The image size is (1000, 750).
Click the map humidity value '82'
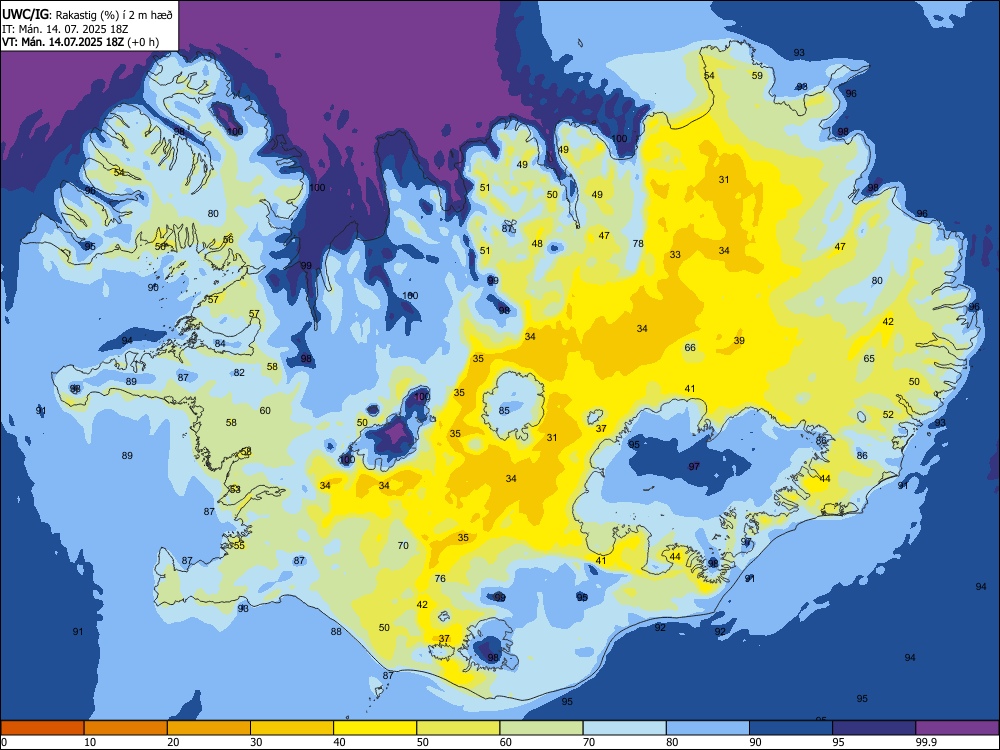click(x=239, y=372)
